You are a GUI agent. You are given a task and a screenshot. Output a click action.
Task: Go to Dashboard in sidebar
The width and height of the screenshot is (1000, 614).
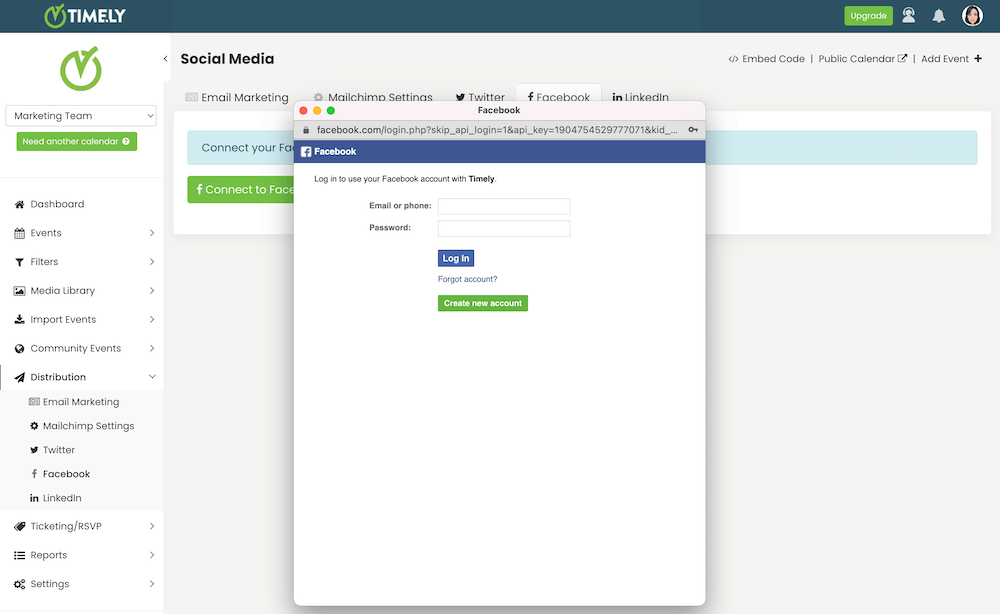[57, 204]
